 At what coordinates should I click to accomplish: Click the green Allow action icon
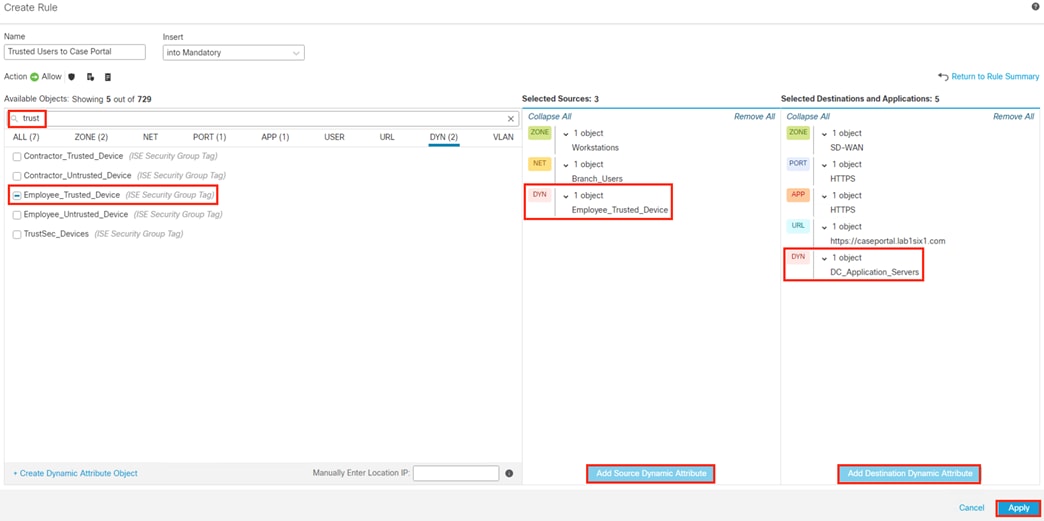[x=35, y=77]
